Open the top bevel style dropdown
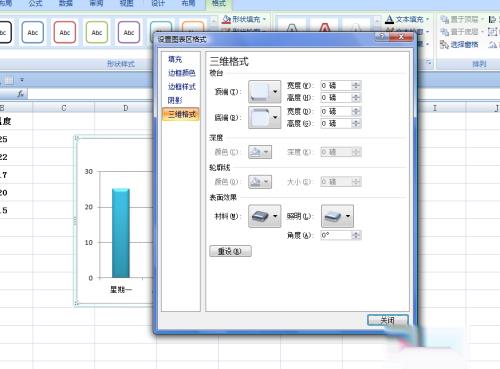Viewport: 500px width, 369px height. [x=265, y=91]
